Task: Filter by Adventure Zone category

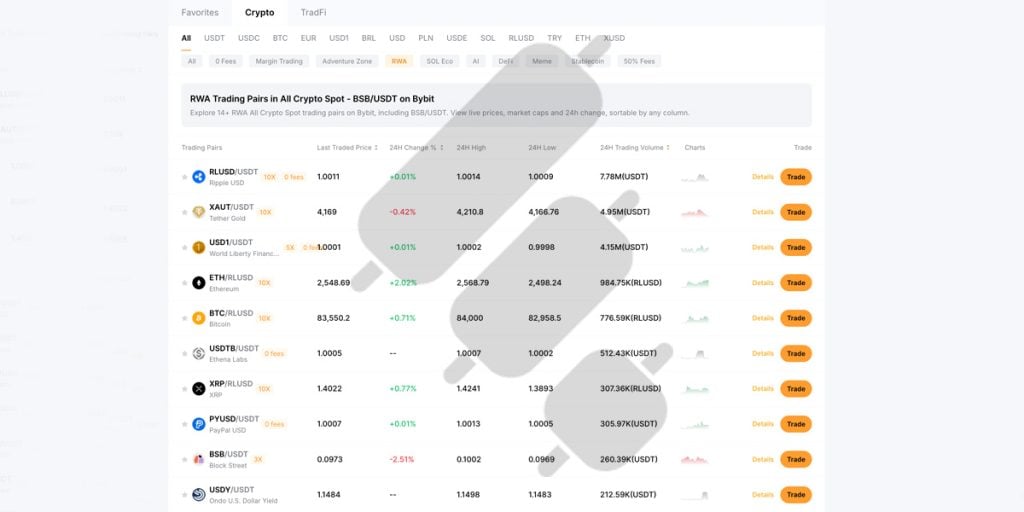Action: 347,61
